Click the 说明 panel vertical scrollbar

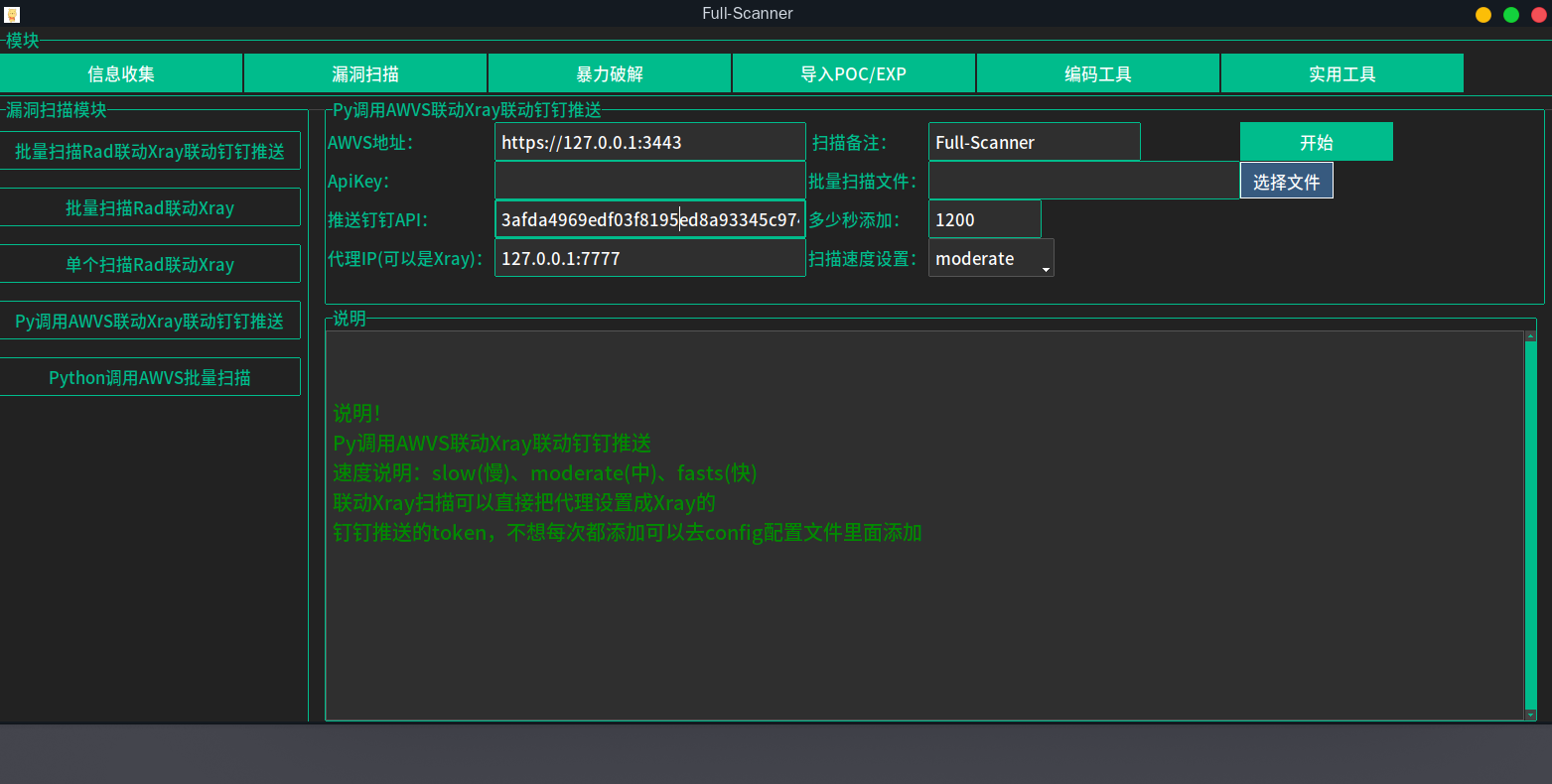pos(1530,524)
